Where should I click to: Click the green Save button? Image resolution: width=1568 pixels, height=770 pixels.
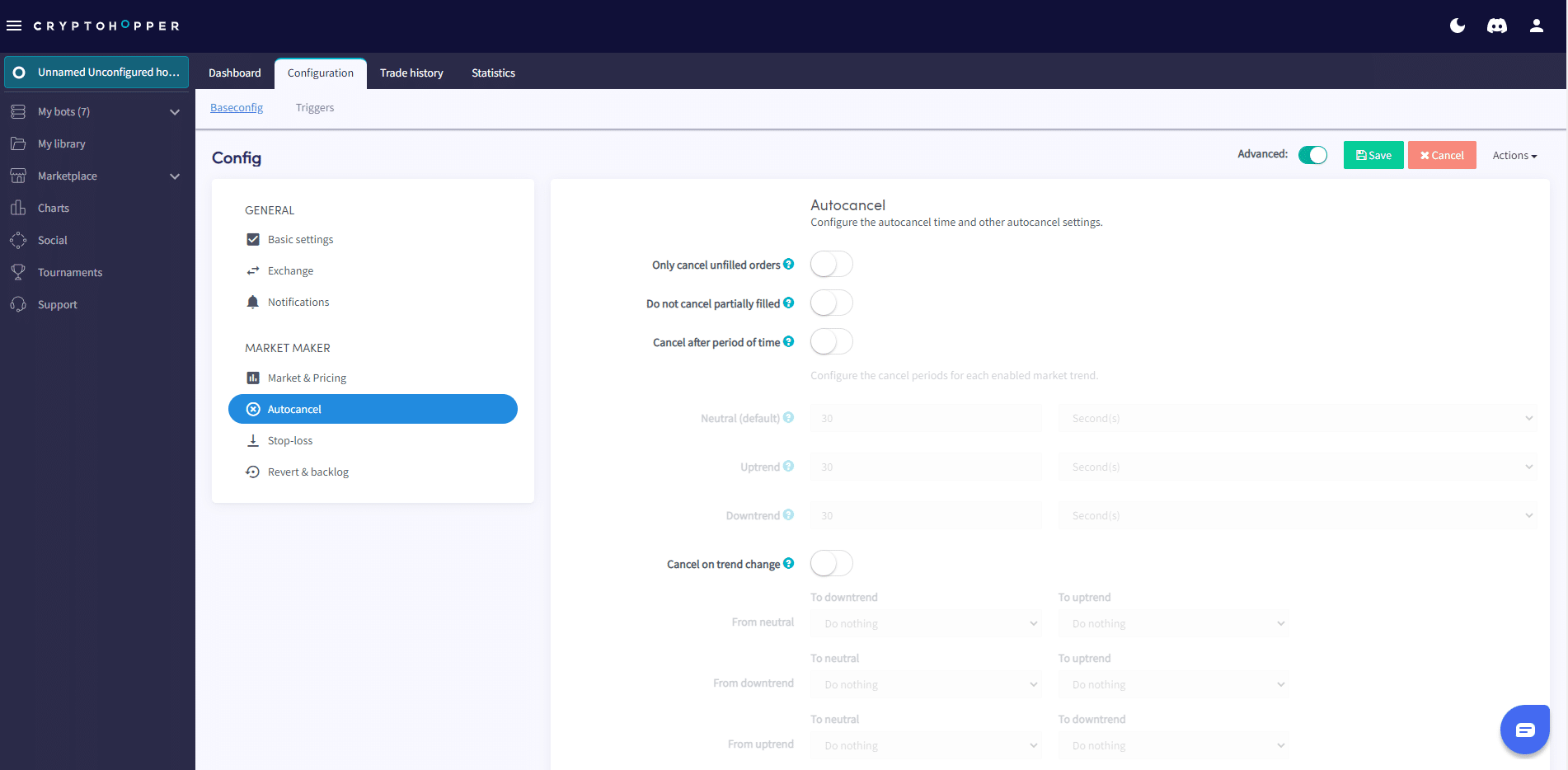pyautogui.click(x=1373, y=155)
